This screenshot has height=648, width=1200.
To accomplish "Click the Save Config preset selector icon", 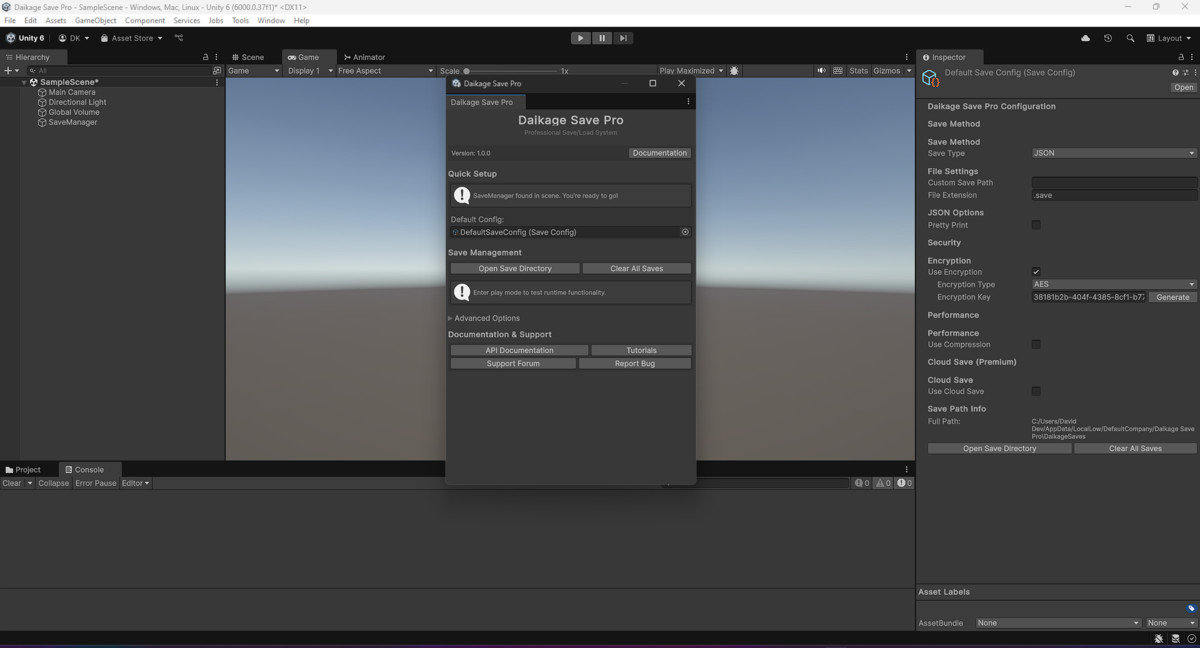I will pyautogui.click(x=1186, y=72).
